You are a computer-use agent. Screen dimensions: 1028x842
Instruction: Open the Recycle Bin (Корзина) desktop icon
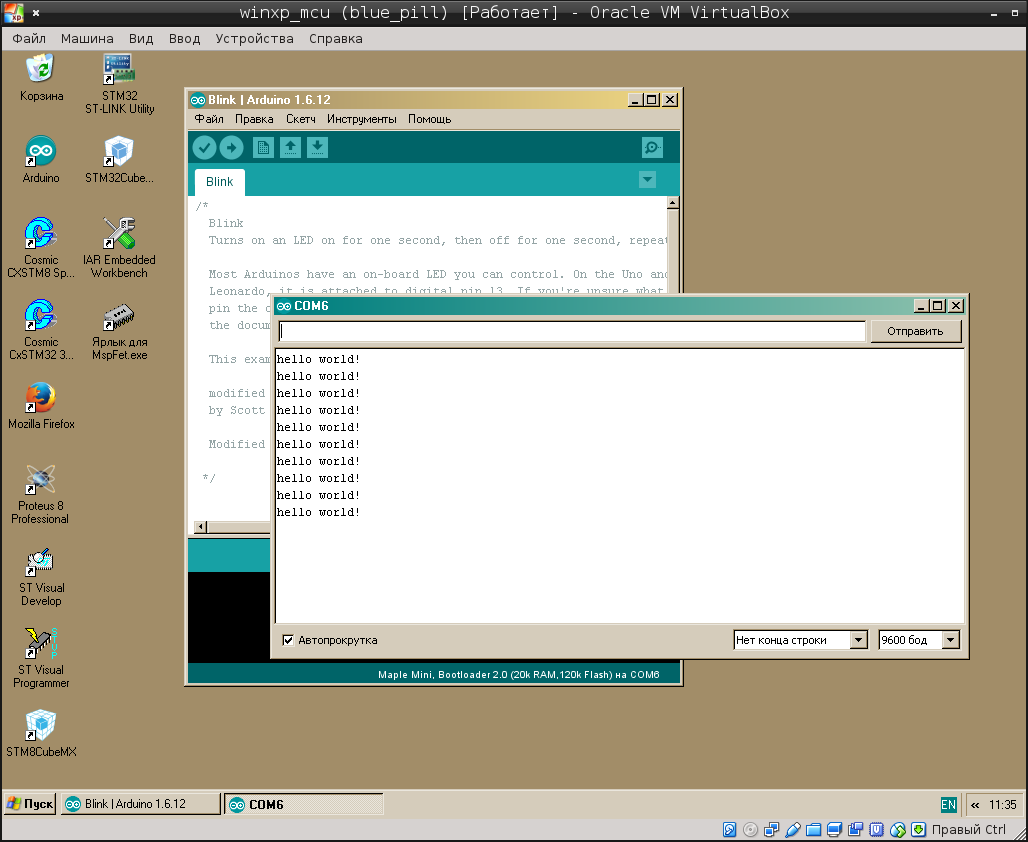pos(41,79)
